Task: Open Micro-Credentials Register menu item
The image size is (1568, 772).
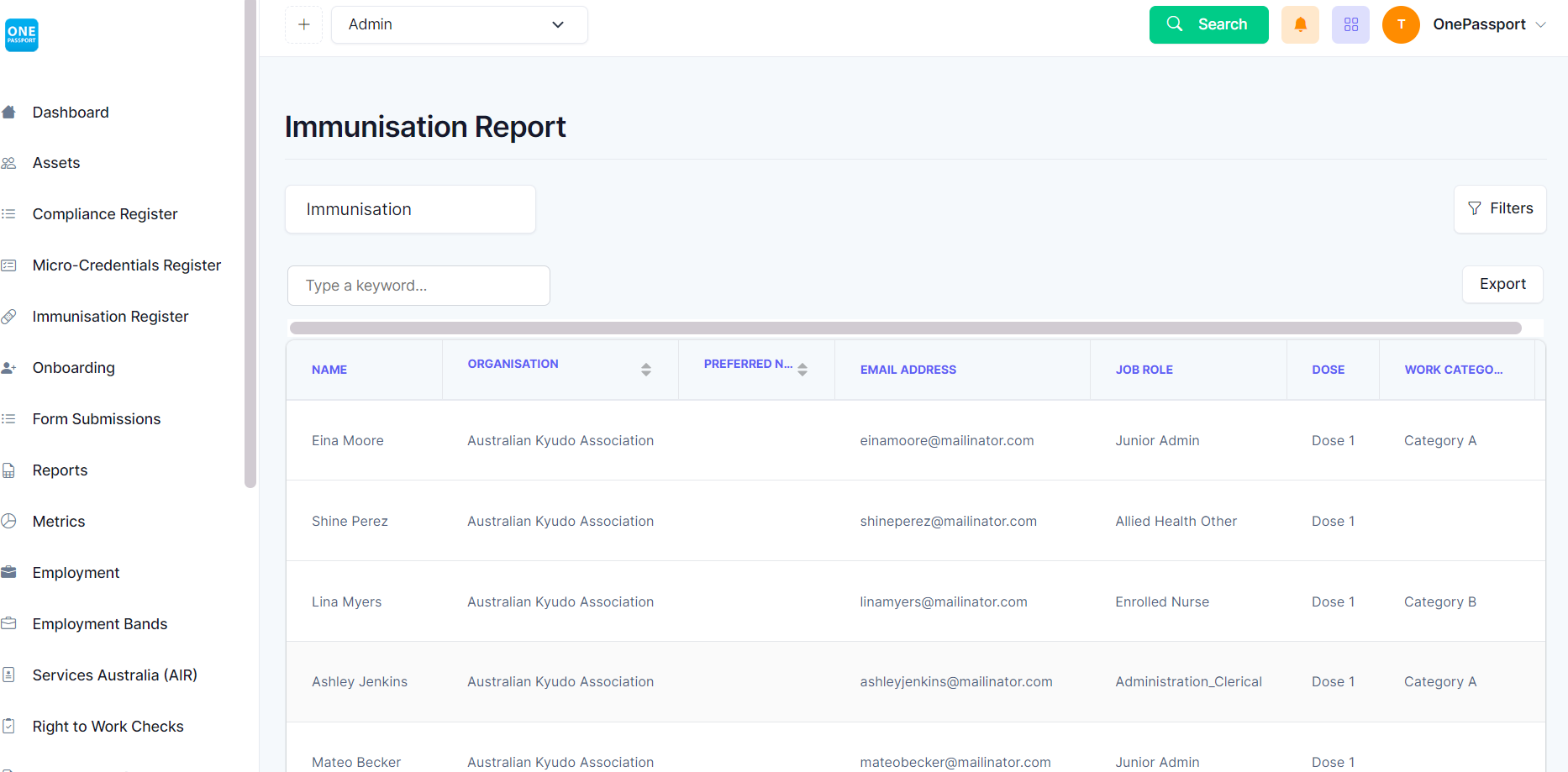Action: click(x=127, y=265)
